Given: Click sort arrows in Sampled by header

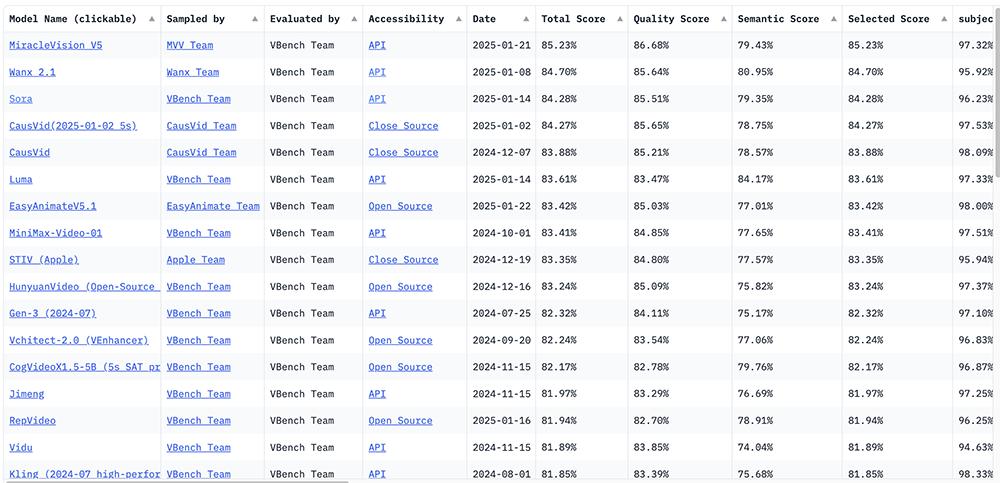Looking at the screenshot, I should tap(254, 19).
